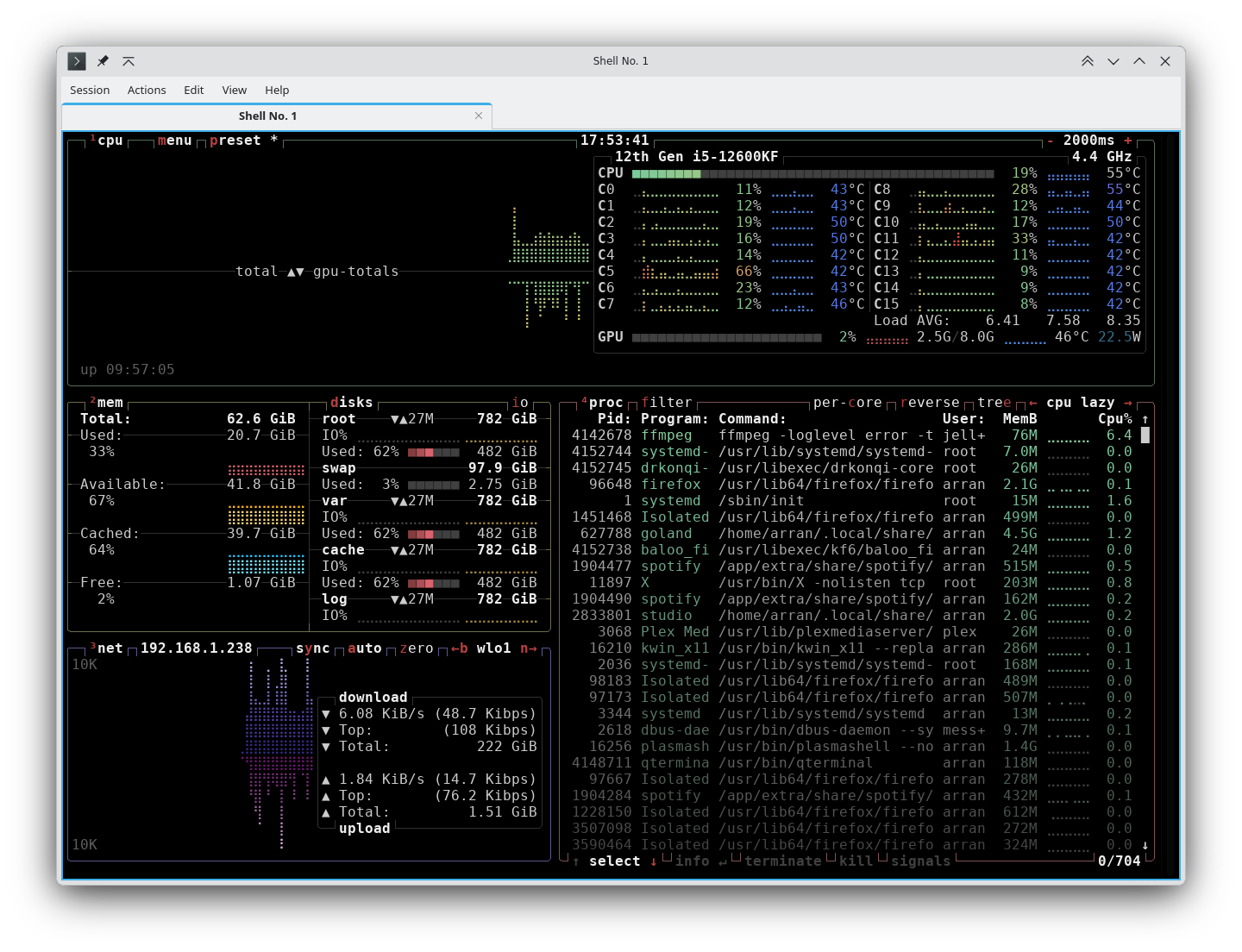This screenshot has width=1242, height=952.
Task: Select the kwin_x11 process row
Action: tap(852, 648)
